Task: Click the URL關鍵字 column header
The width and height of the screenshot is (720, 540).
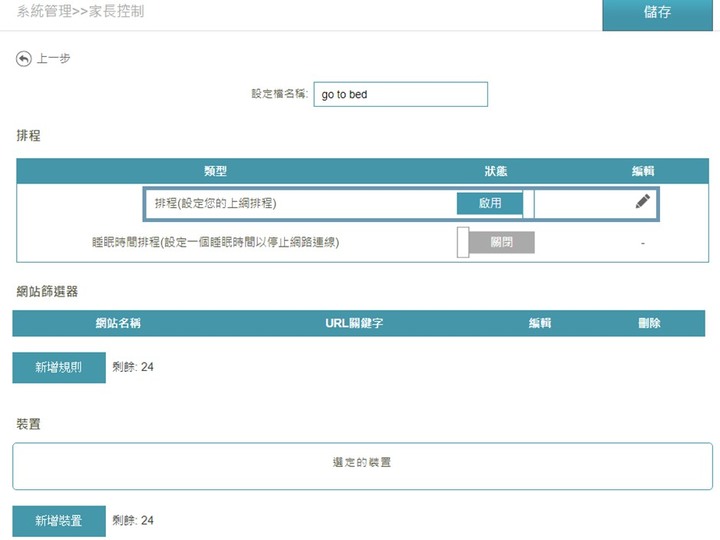Action: tap(354, 323)
